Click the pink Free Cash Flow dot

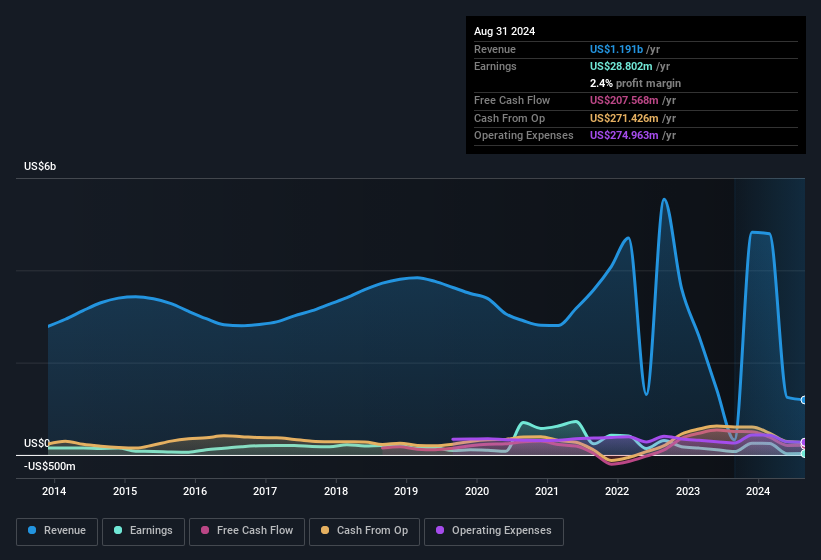205,530
